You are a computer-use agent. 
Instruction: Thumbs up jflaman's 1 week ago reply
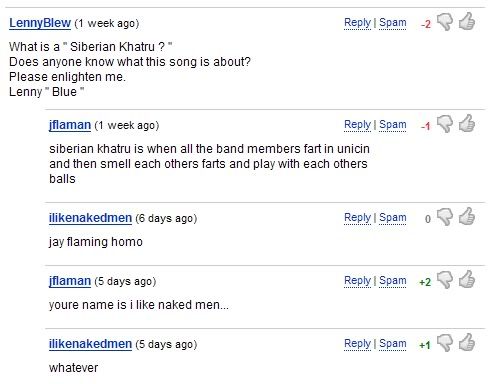tap(467, 124)
